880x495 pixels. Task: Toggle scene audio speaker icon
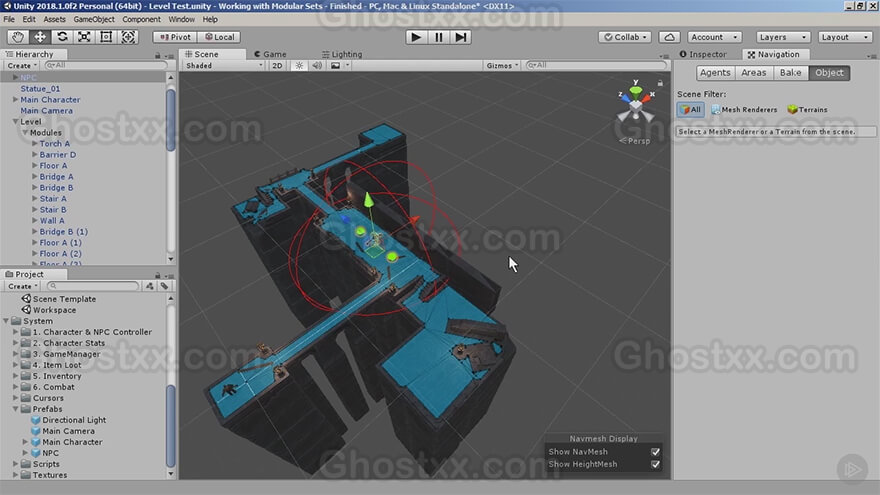317,66
